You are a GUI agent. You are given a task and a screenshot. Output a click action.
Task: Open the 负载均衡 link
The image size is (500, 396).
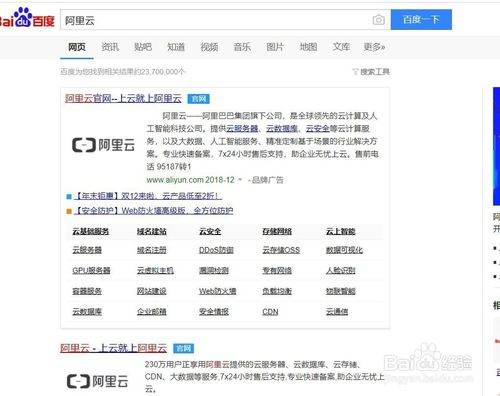coord(277,291)
